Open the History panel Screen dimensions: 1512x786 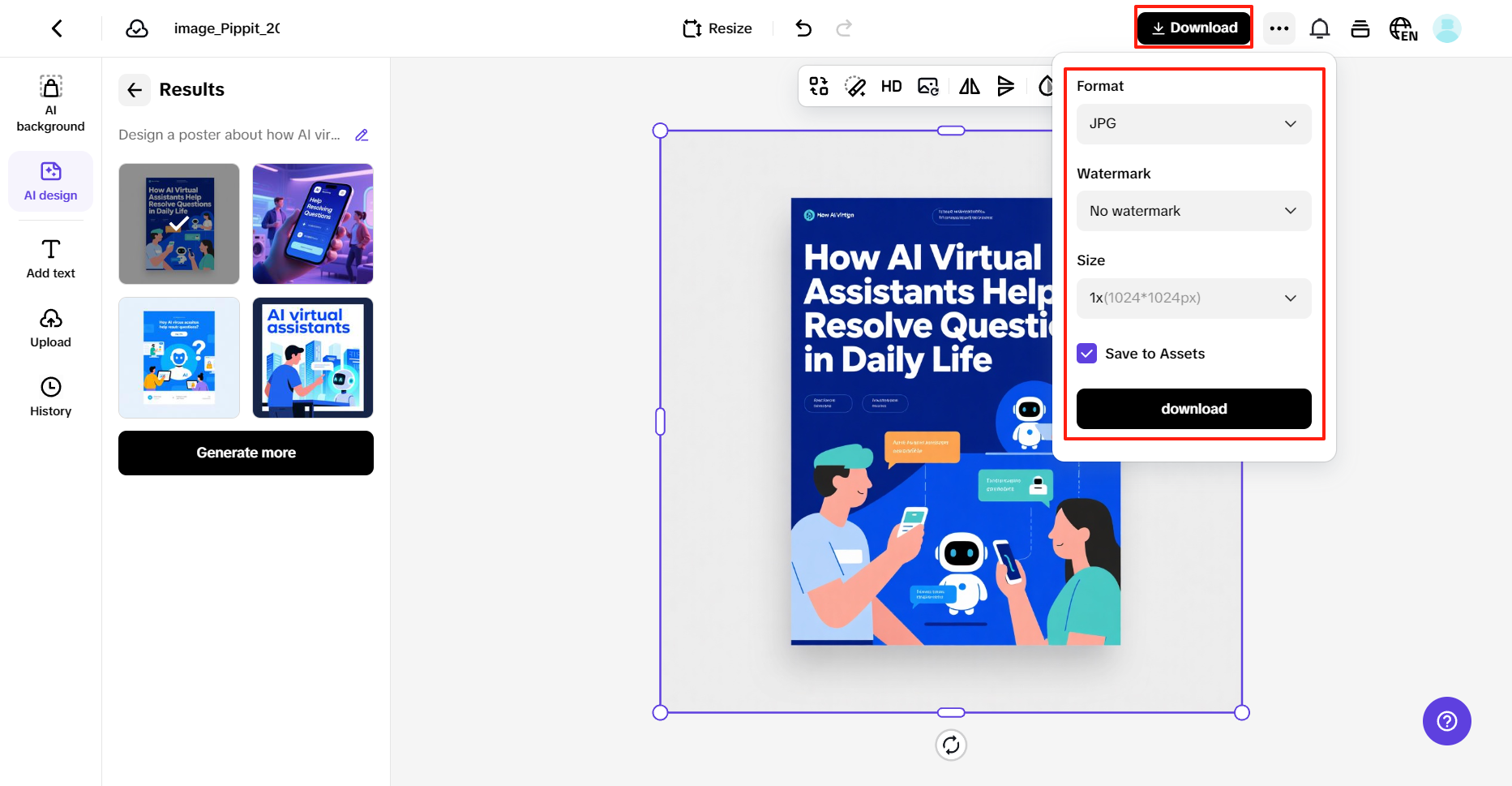[50, 396]
